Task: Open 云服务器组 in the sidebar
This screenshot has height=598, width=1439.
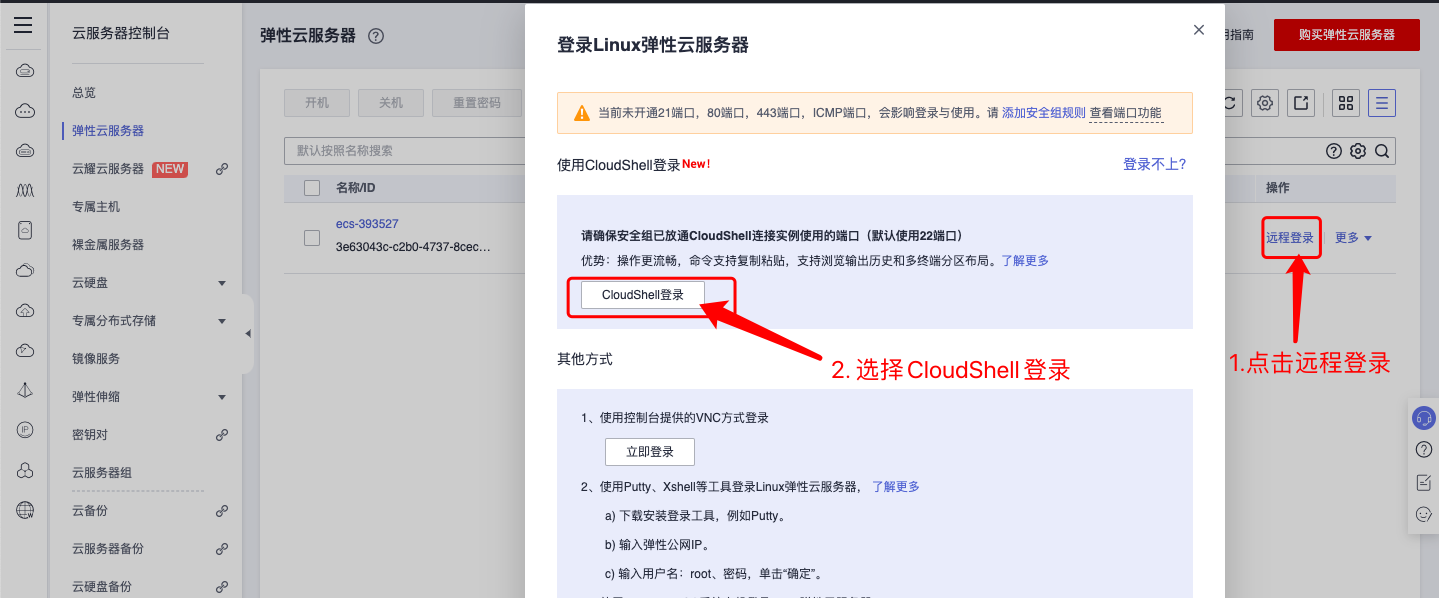Action: coord(102,473)
